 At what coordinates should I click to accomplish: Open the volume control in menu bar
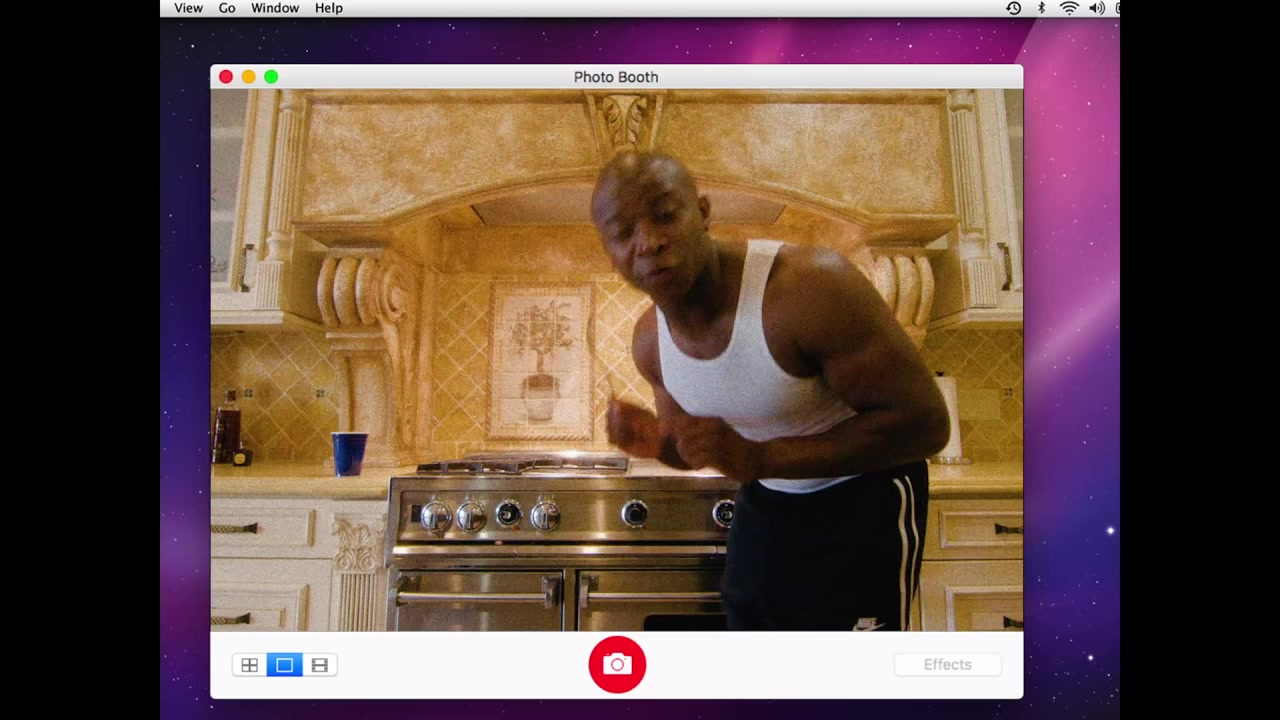(1096, 8)
